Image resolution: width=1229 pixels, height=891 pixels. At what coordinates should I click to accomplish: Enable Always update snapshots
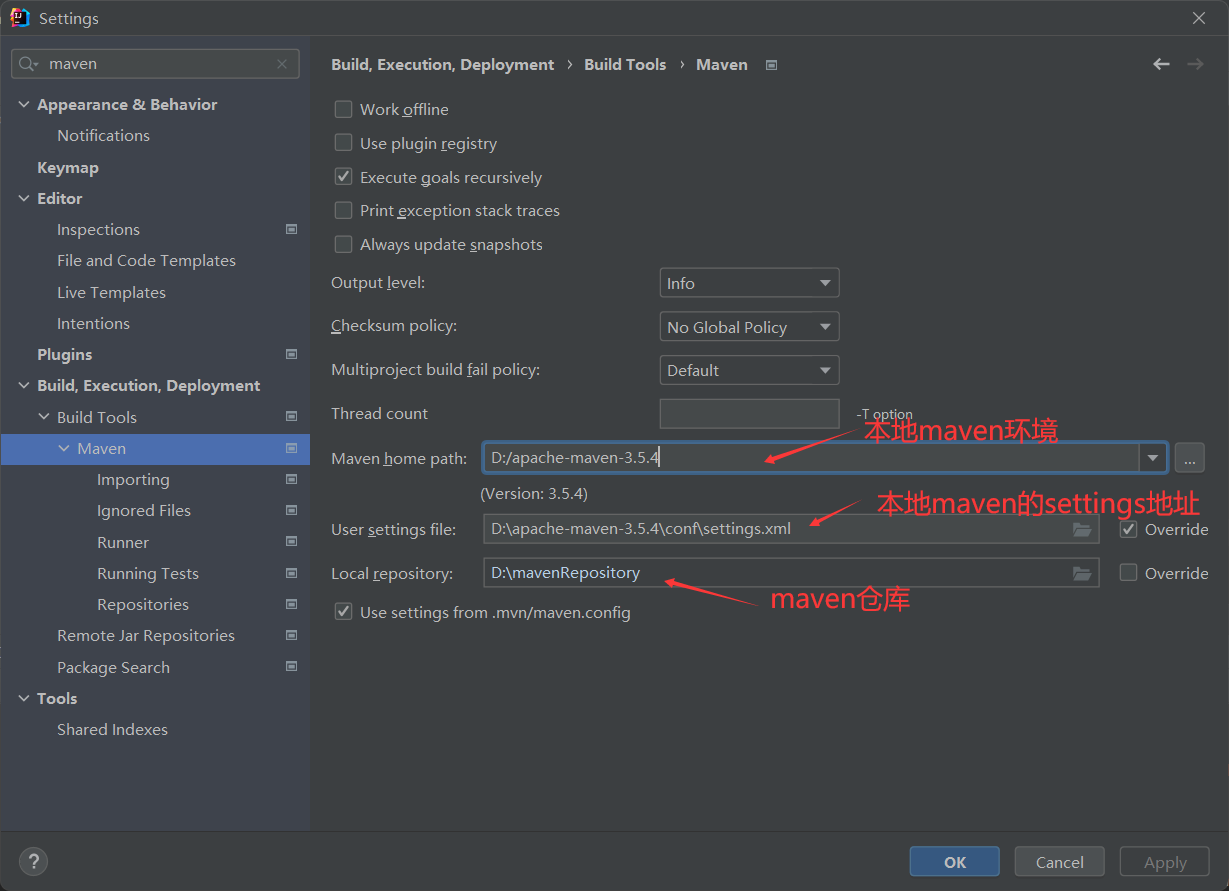[x=343, y=244]
